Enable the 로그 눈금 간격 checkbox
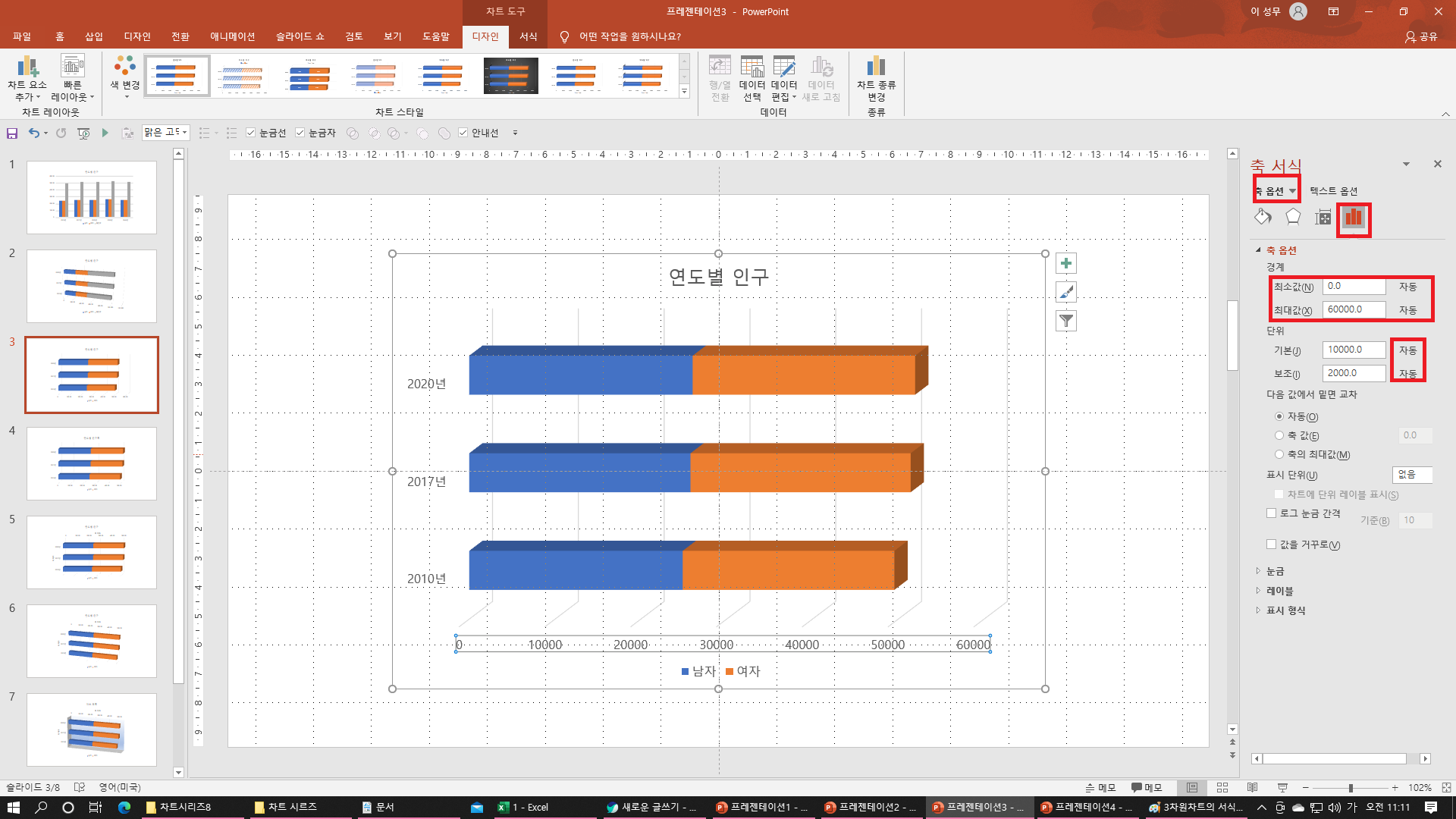1456x819 pixels. pyautogui.click(x=1272, y=513)
